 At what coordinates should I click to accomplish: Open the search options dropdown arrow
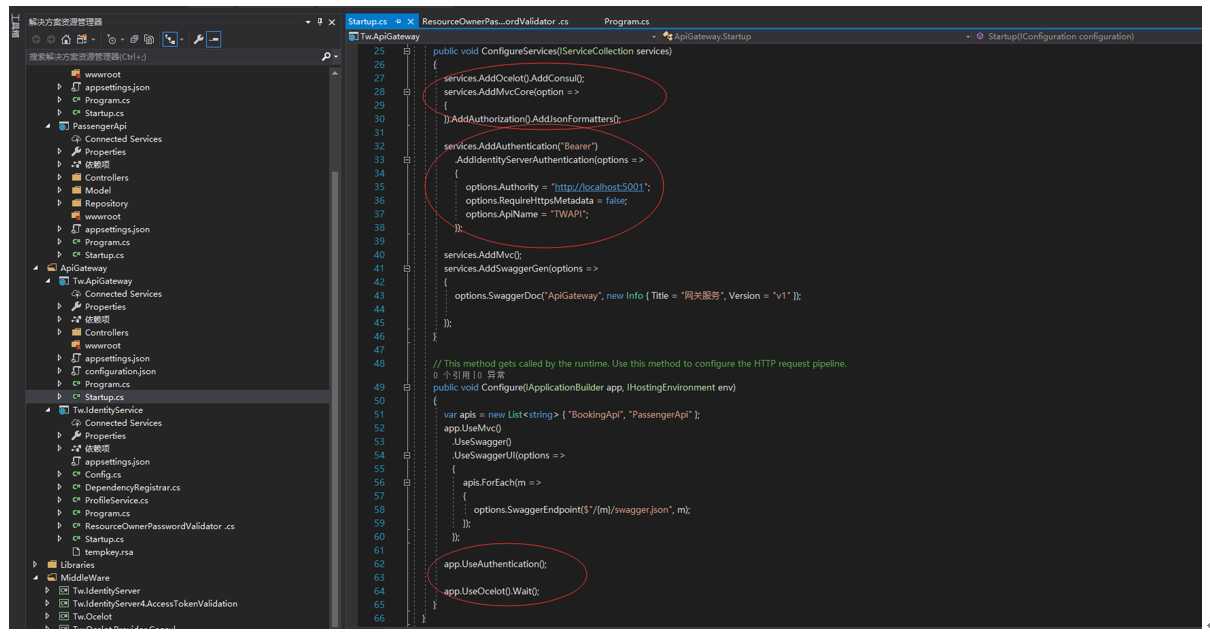(336, 57)
